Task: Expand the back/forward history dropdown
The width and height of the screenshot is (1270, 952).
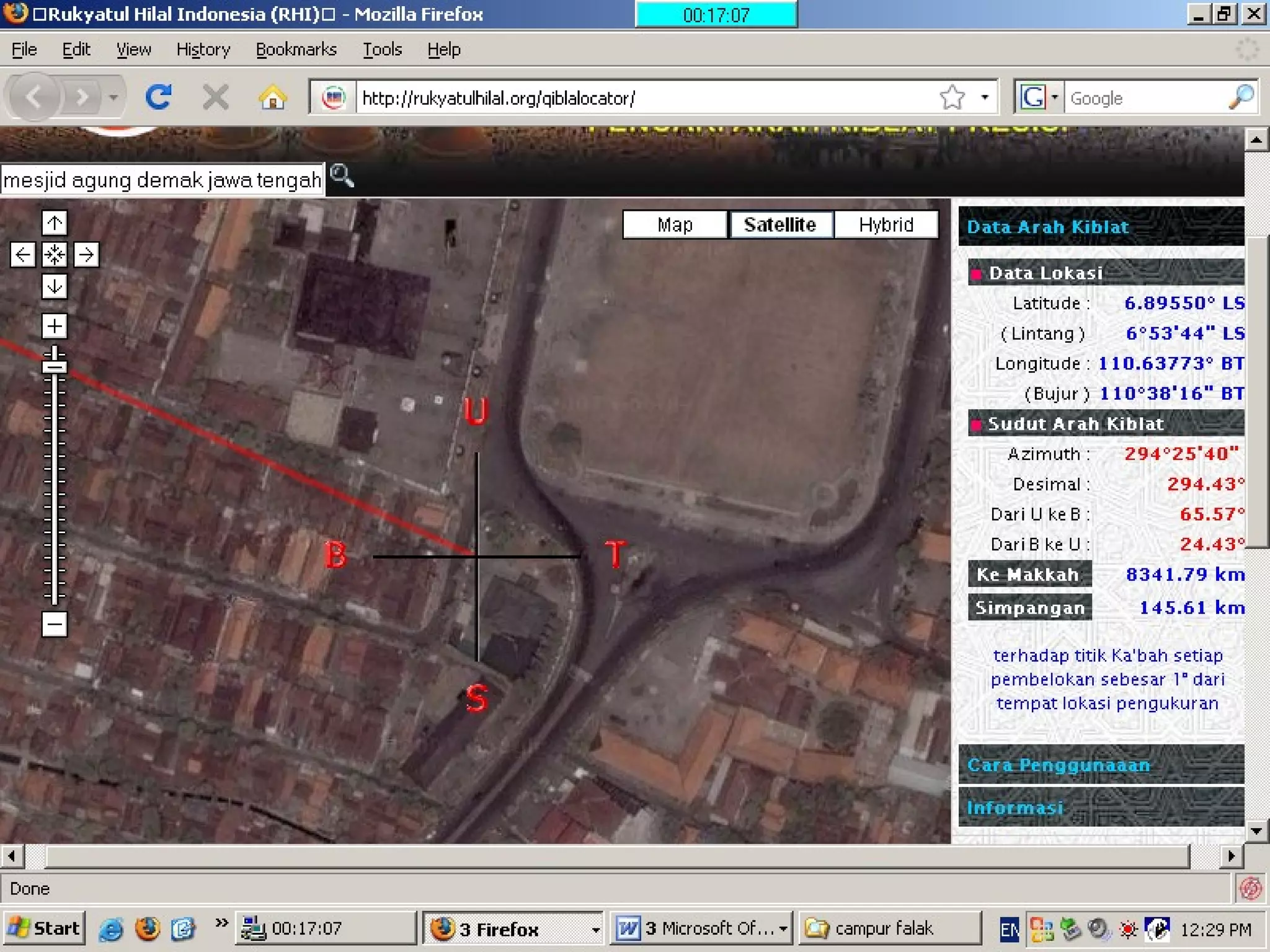Action: pyautogui.click(x=113, y=97)
